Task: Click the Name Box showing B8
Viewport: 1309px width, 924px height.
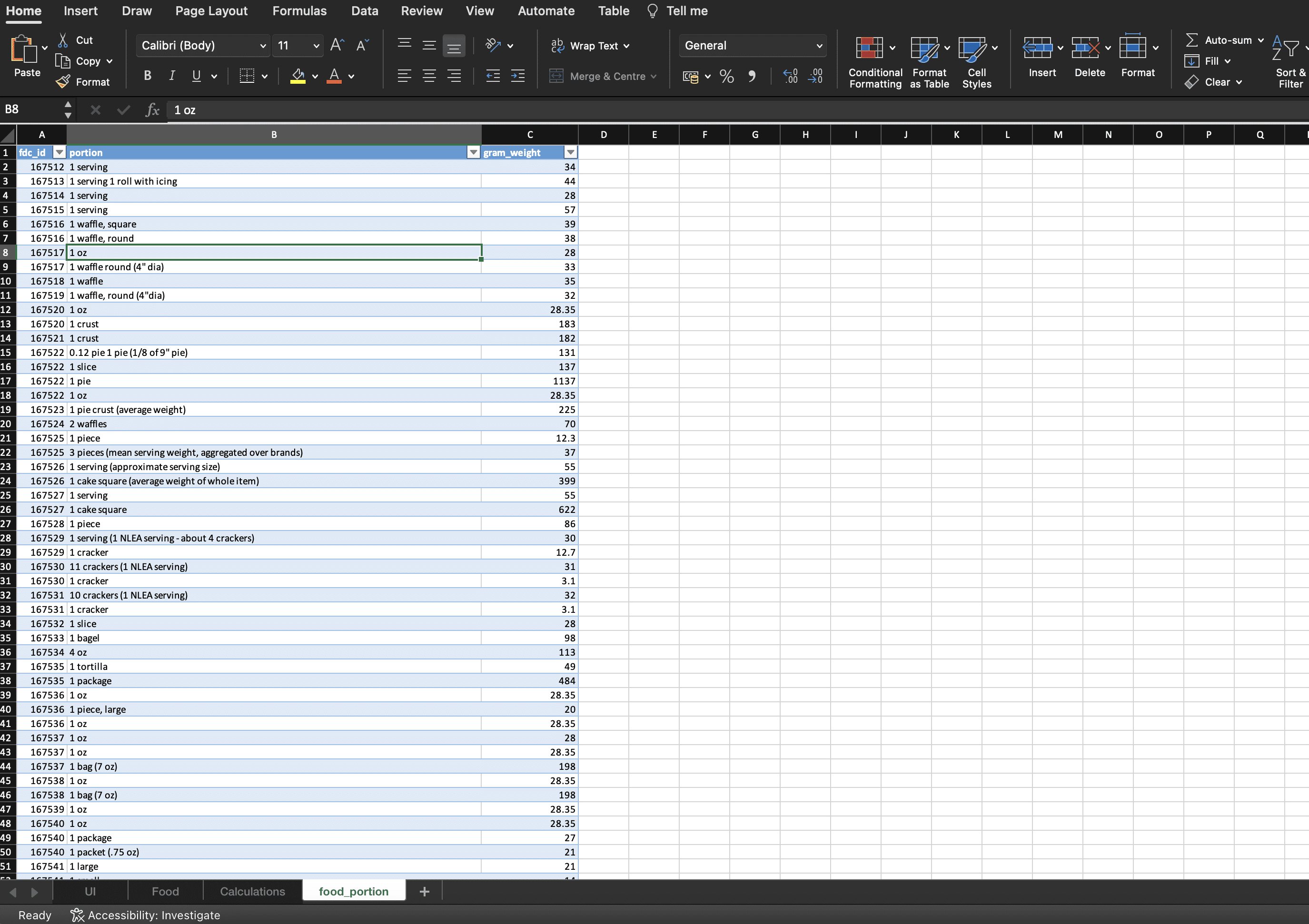Action: [31, 109]
